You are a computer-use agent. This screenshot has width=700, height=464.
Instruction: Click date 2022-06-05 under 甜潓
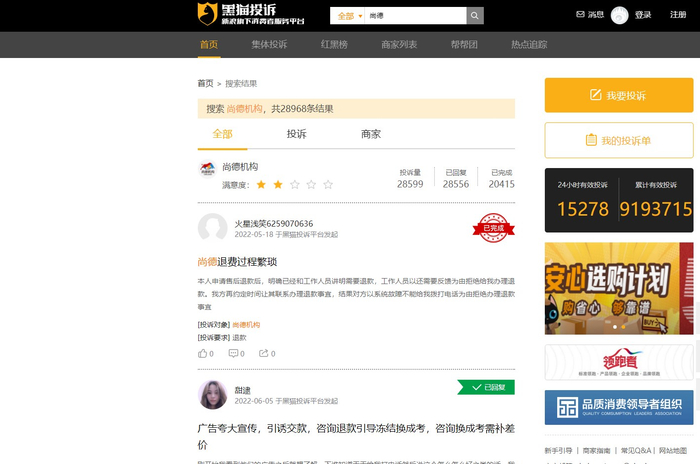[x=254, y=401]
